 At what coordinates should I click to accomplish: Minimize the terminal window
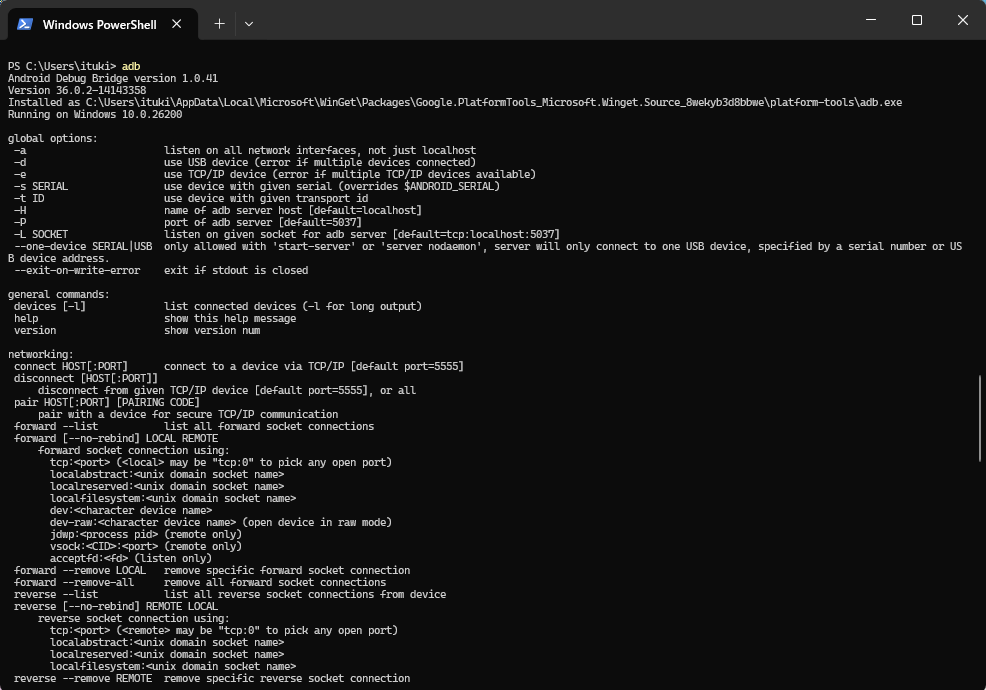[871, 20]
